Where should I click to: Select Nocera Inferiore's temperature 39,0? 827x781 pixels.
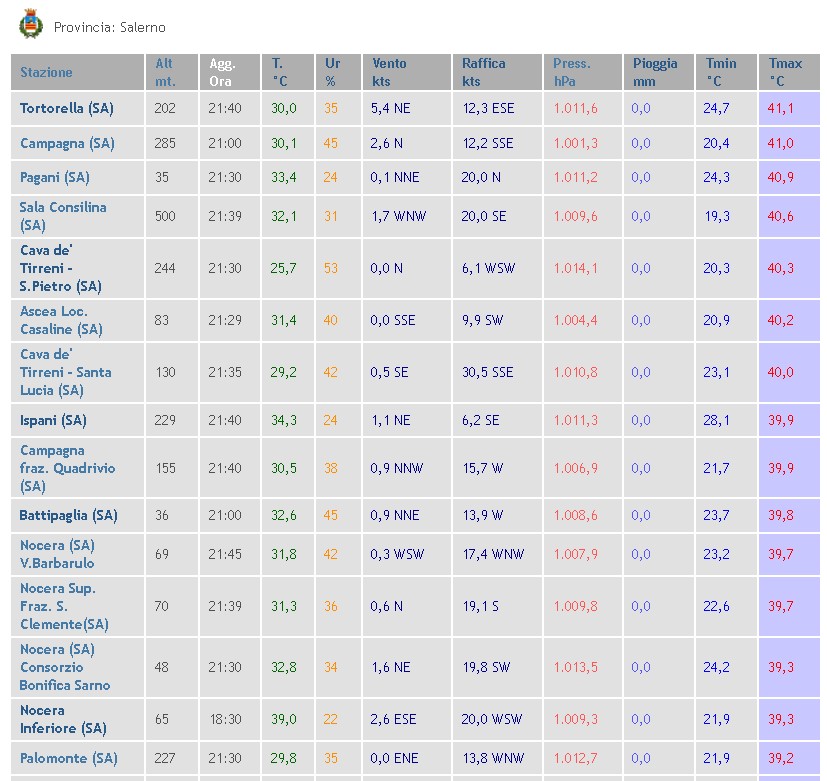(284, 719)
